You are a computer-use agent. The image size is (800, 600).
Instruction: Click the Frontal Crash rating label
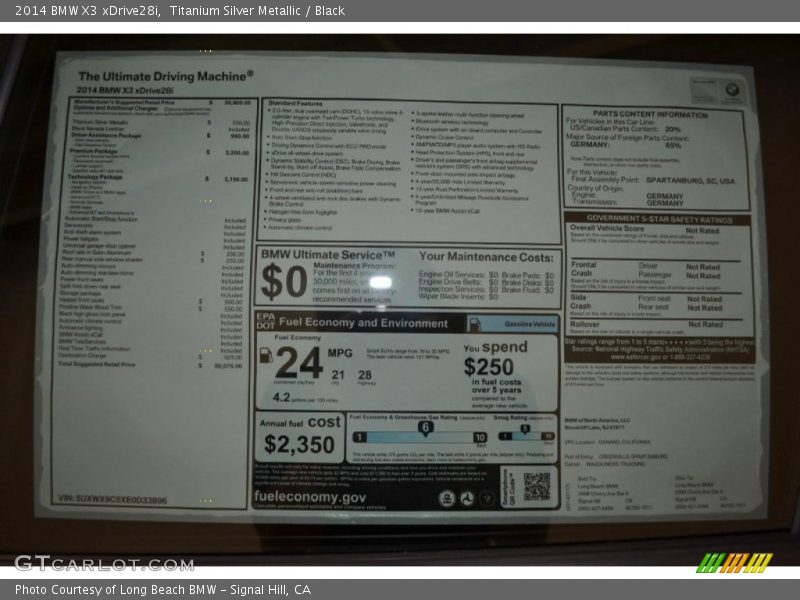pos(583,269)
